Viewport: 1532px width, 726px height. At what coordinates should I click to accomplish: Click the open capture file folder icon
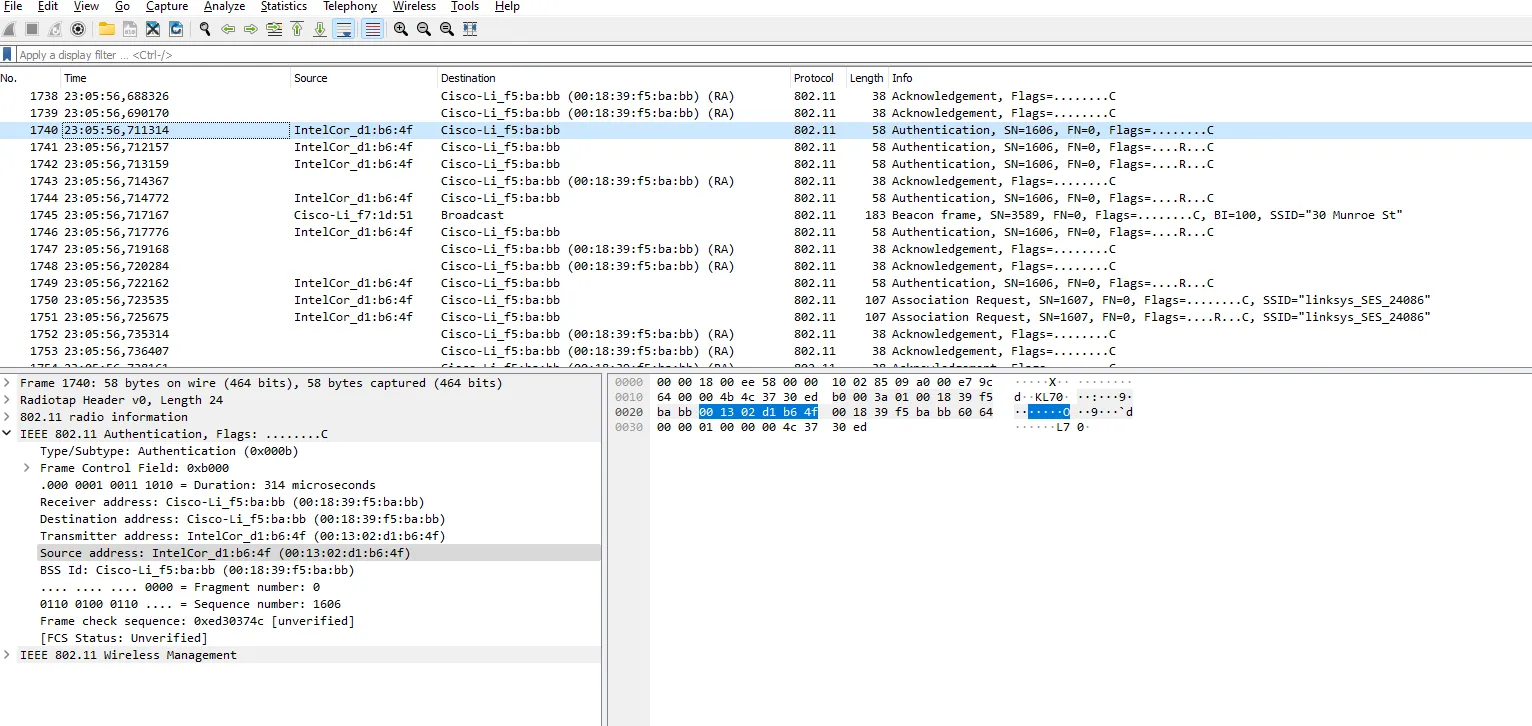(x=106, y=29)
